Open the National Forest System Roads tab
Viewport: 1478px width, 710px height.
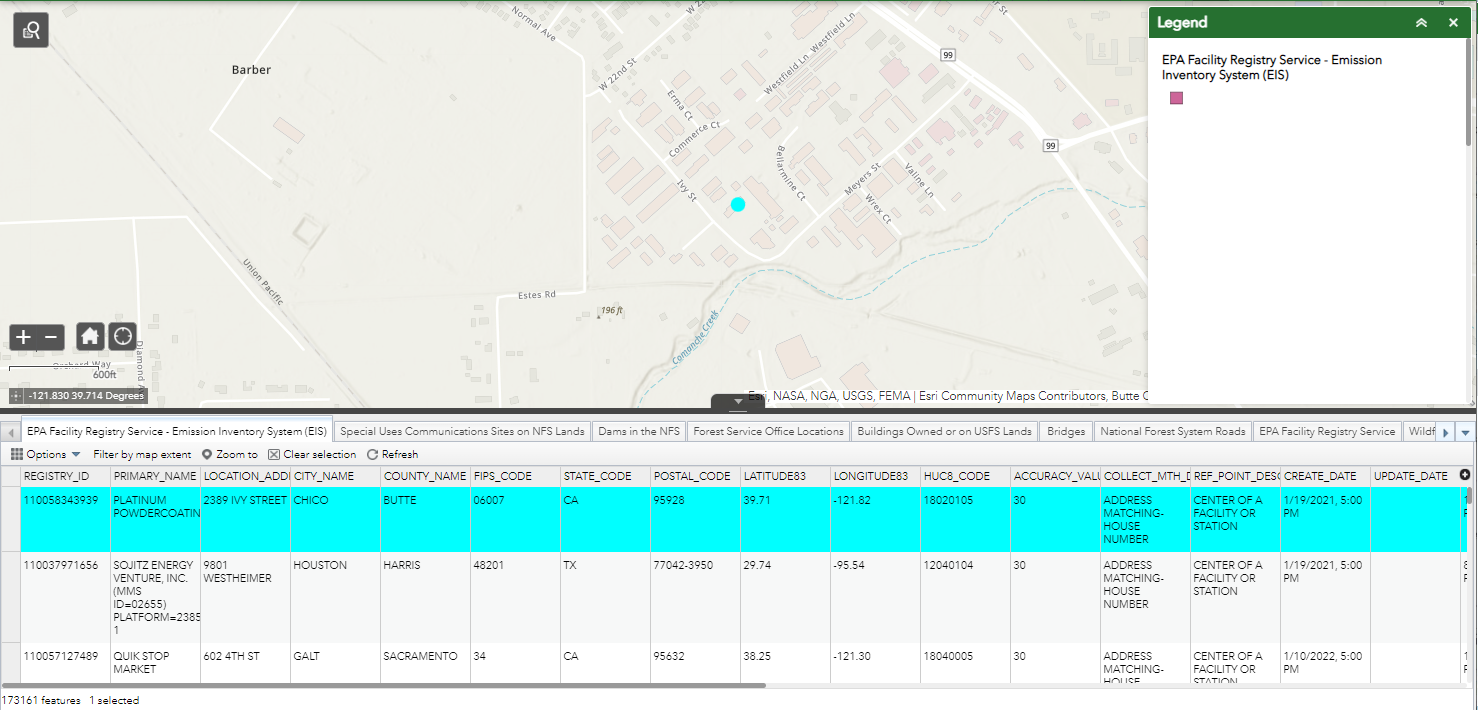1174,431
